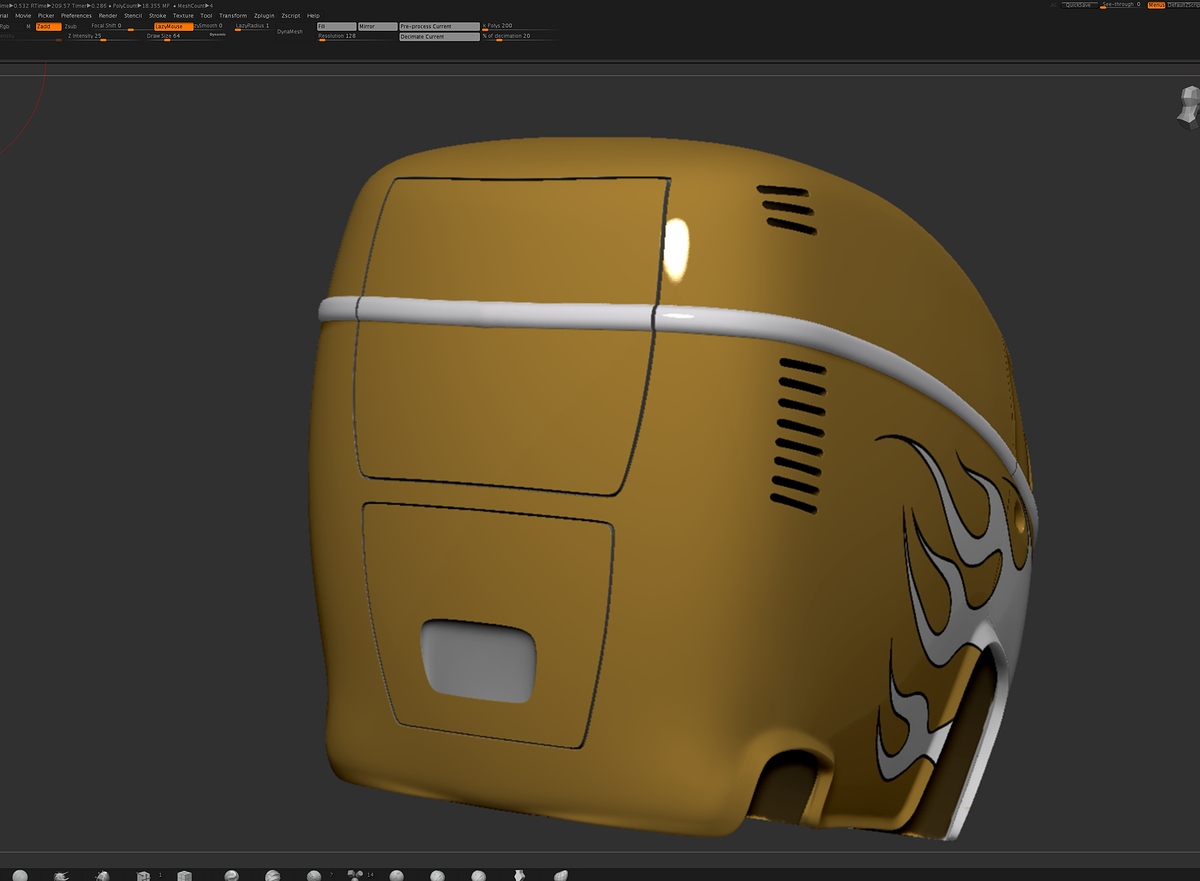Toggle the Dynamic draw size option
1200x881 pixels.
217,35
